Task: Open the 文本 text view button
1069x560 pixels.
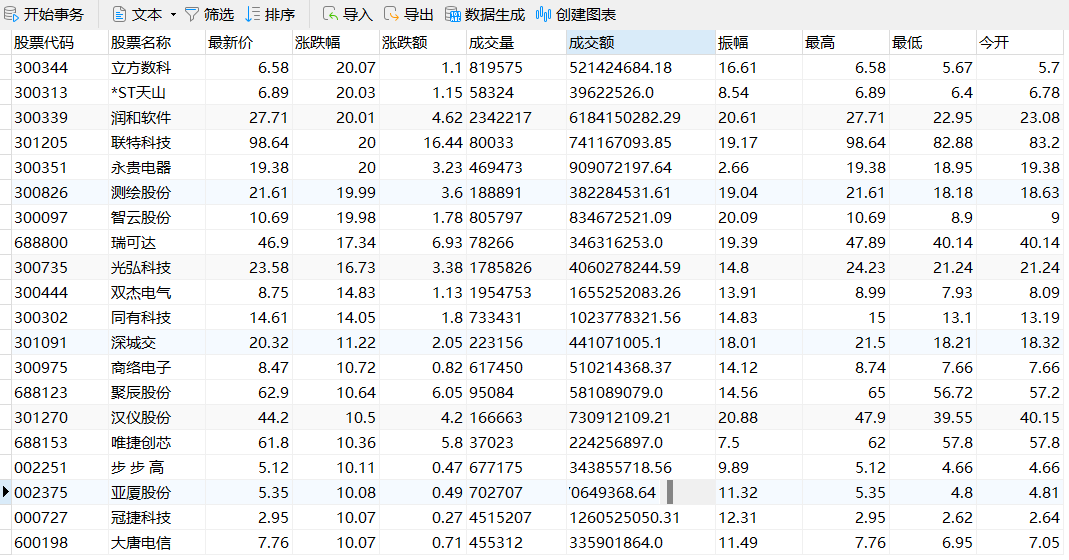Action: click(x=137, y=14)
